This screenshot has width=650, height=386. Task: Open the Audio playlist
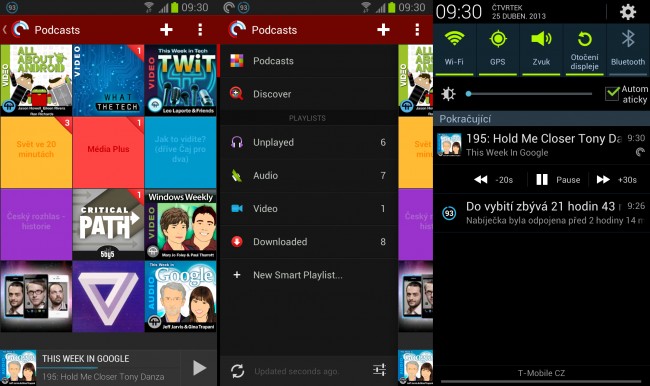pos(309,175)
